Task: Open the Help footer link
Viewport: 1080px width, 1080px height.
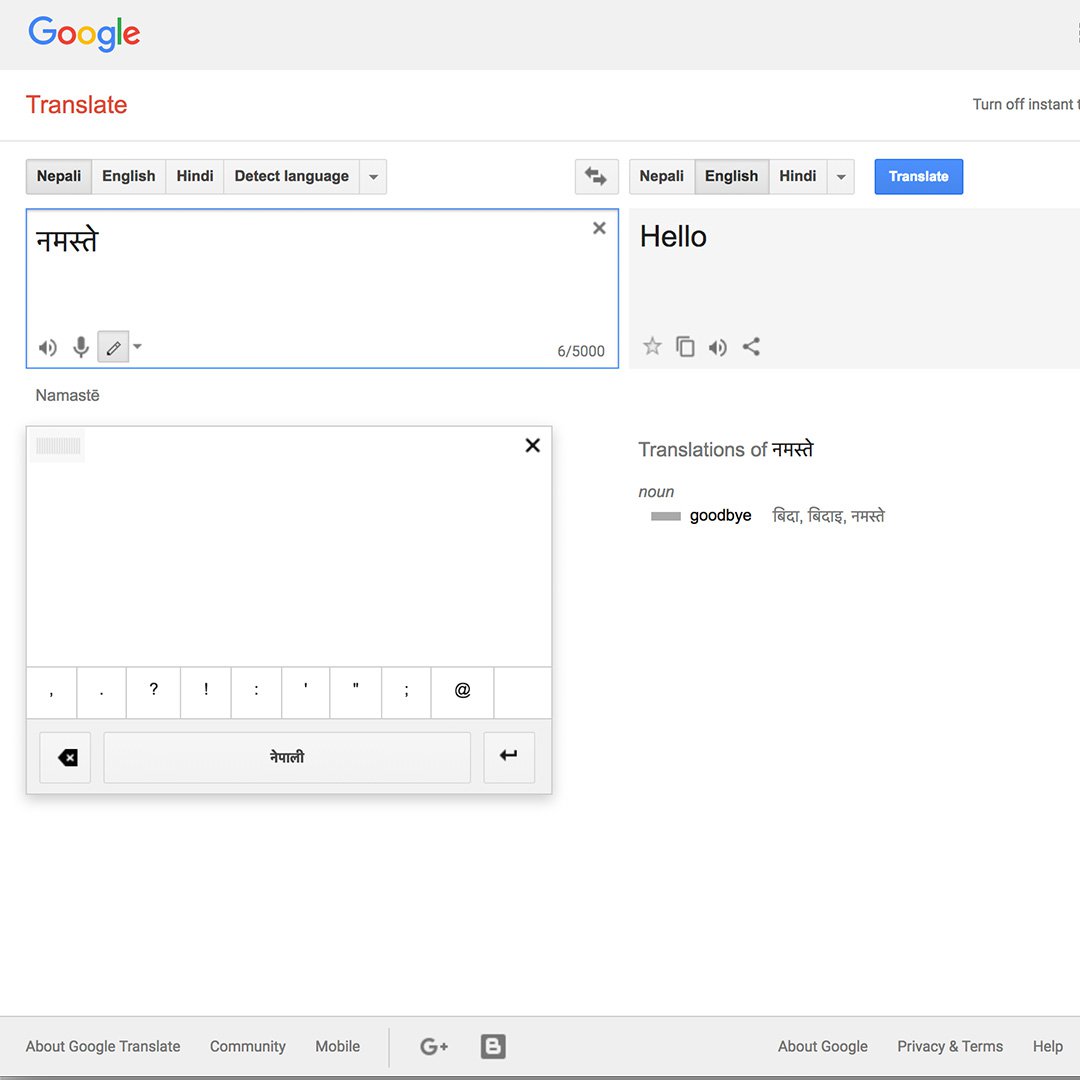Action: coord(1048,1046)
